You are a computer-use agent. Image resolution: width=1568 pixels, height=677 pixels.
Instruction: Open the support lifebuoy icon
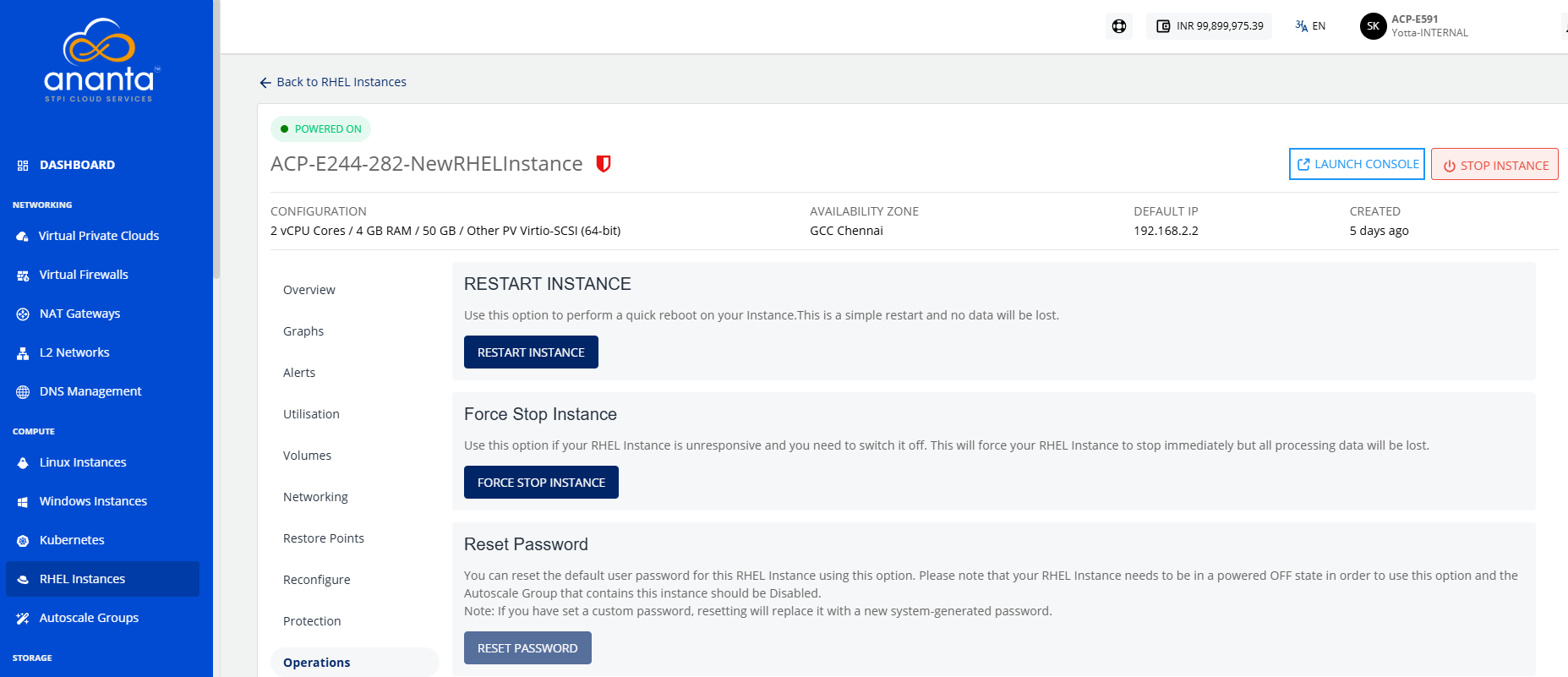click(x=1119, y=26)
